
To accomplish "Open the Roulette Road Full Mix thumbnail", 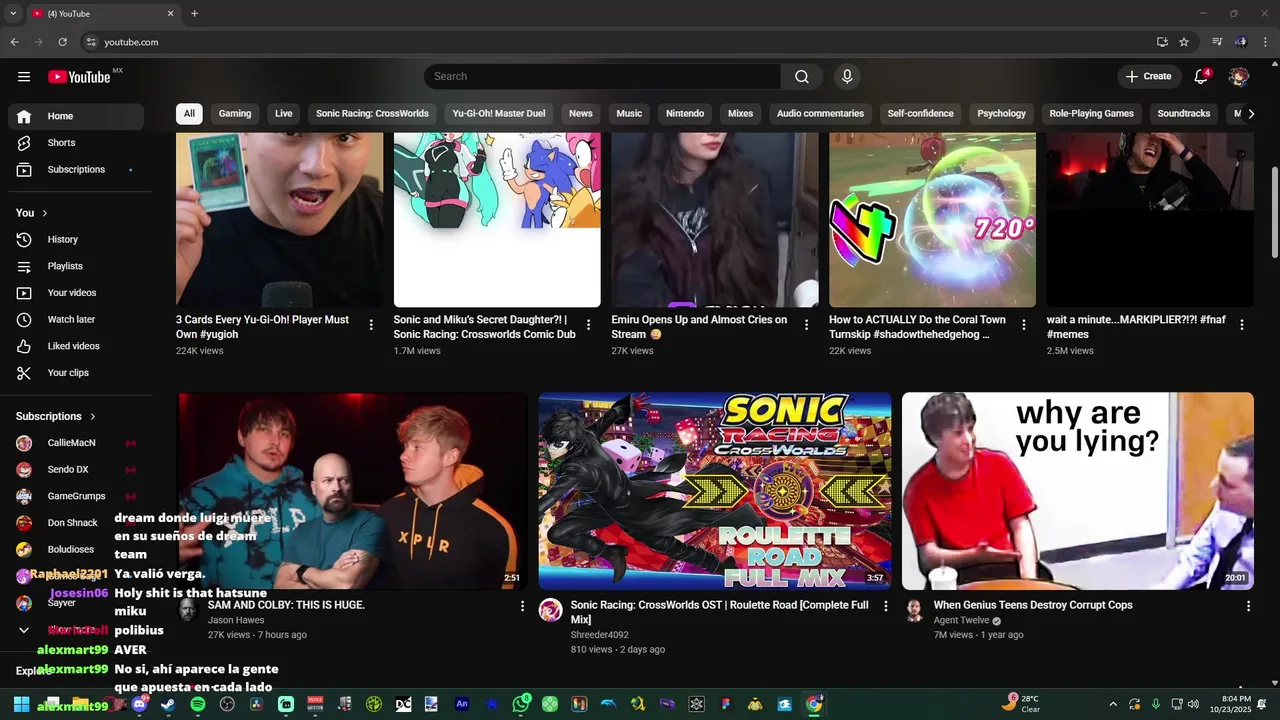I will pos(715,491).
